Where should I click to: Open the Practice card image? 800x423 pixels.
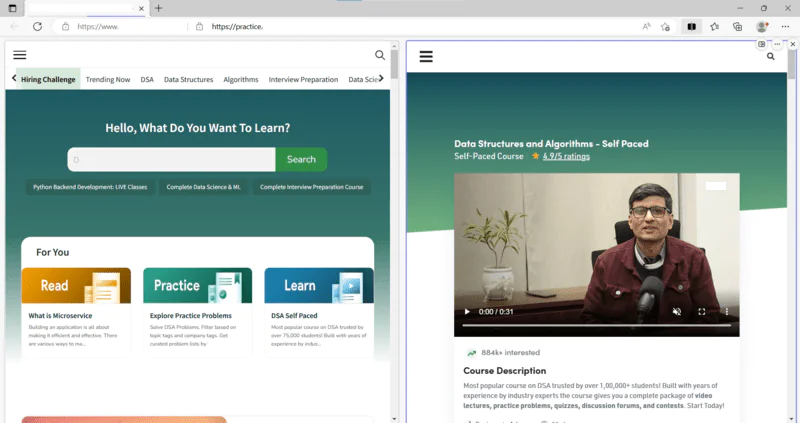[x=197, y=285]
